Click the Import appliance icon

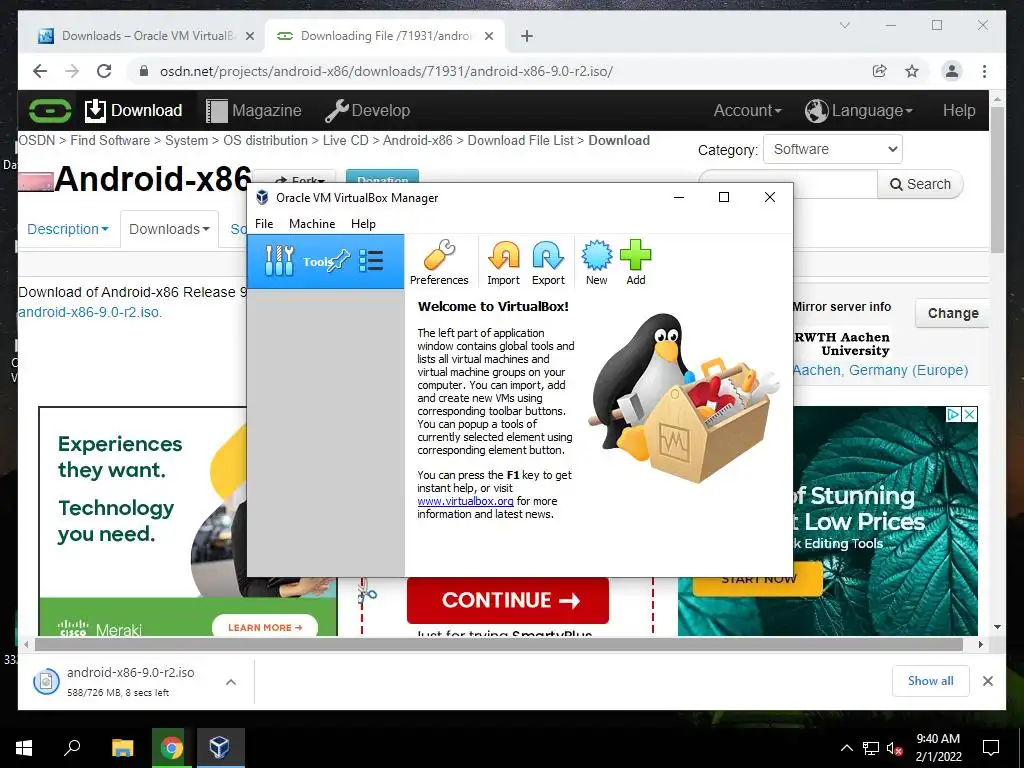(504, 263)
